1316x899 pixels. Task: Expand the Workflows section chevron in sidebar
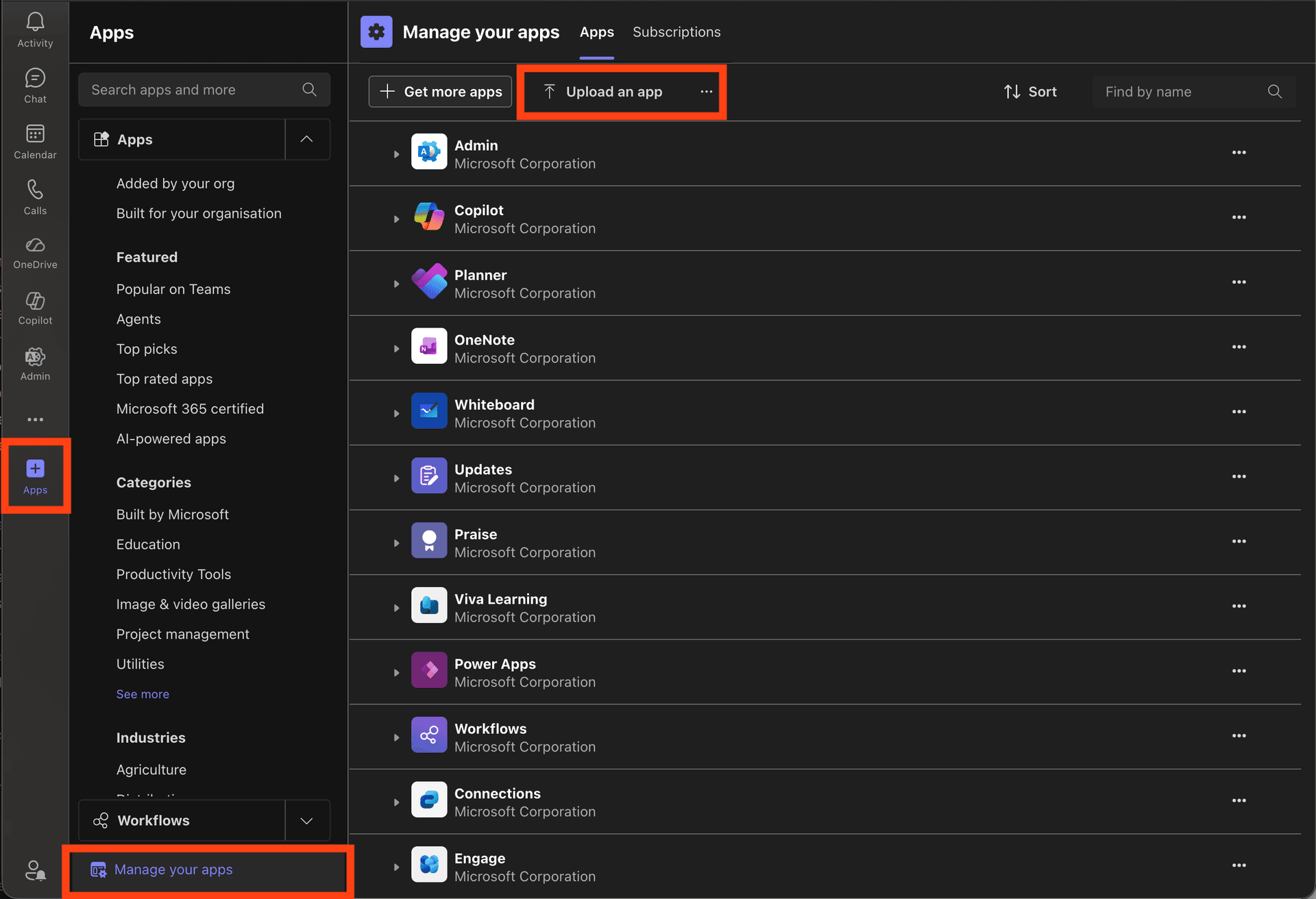[307, 820]
